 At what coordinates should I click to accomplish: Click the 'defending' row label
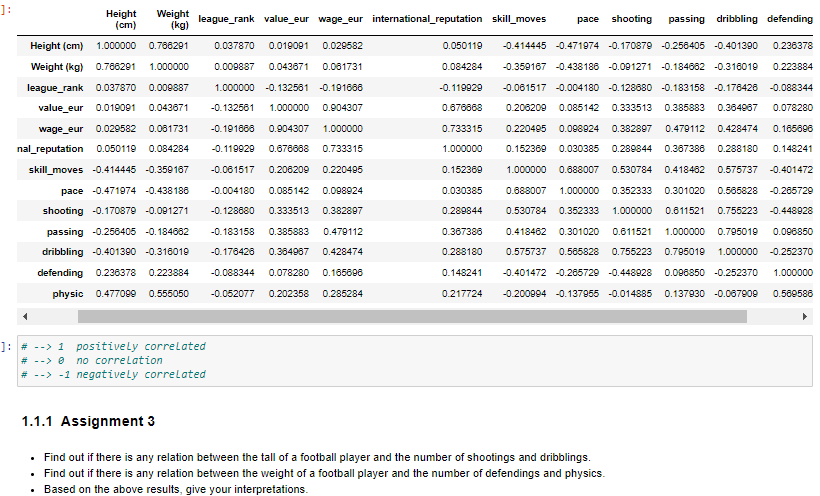[x=60, y=273]
